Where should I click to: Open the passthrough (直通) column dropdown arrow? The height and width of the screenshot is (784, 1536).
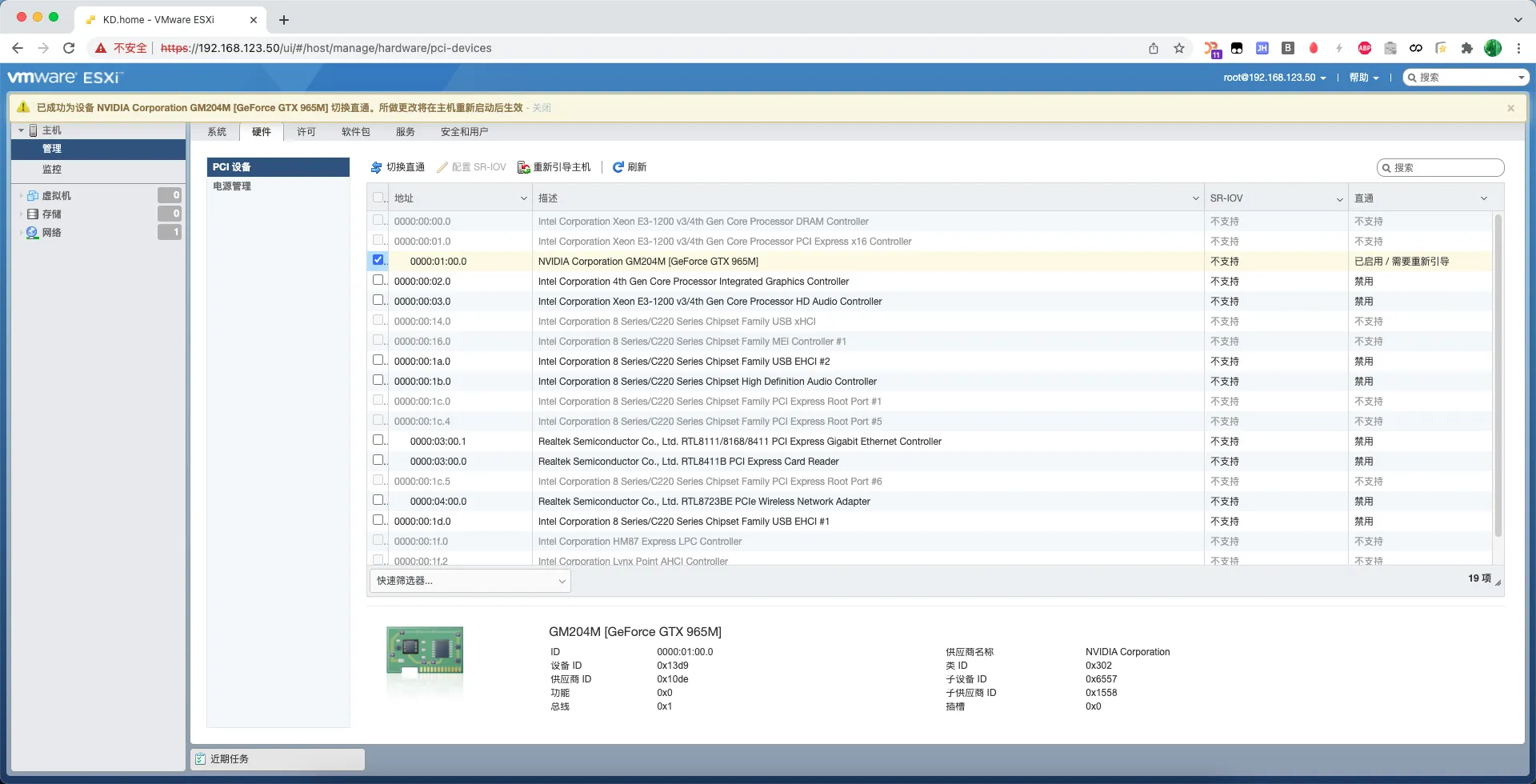(x=1484, y=198)
